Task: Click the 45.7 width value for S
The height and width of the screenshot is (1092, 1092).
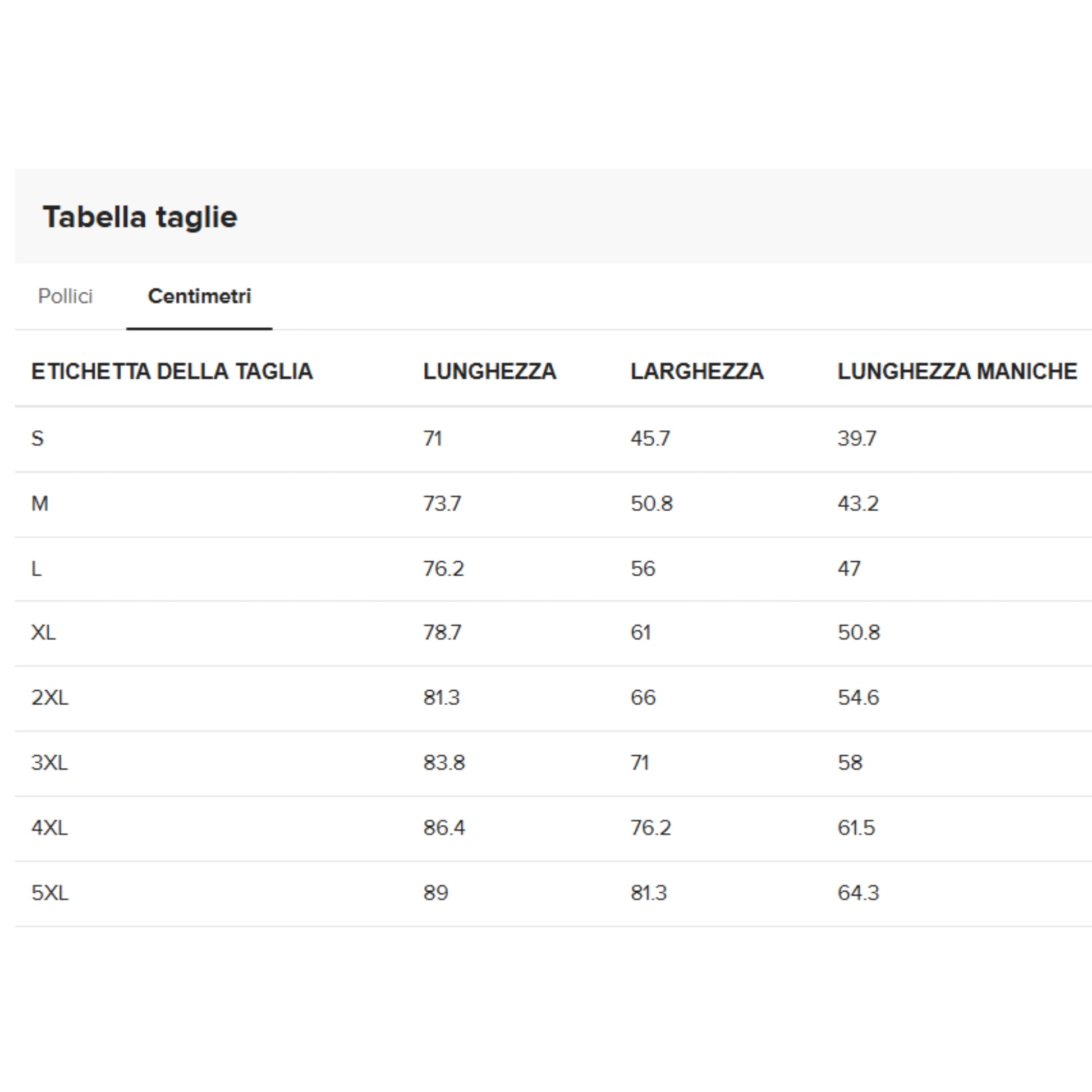Action: pos(650,439)
